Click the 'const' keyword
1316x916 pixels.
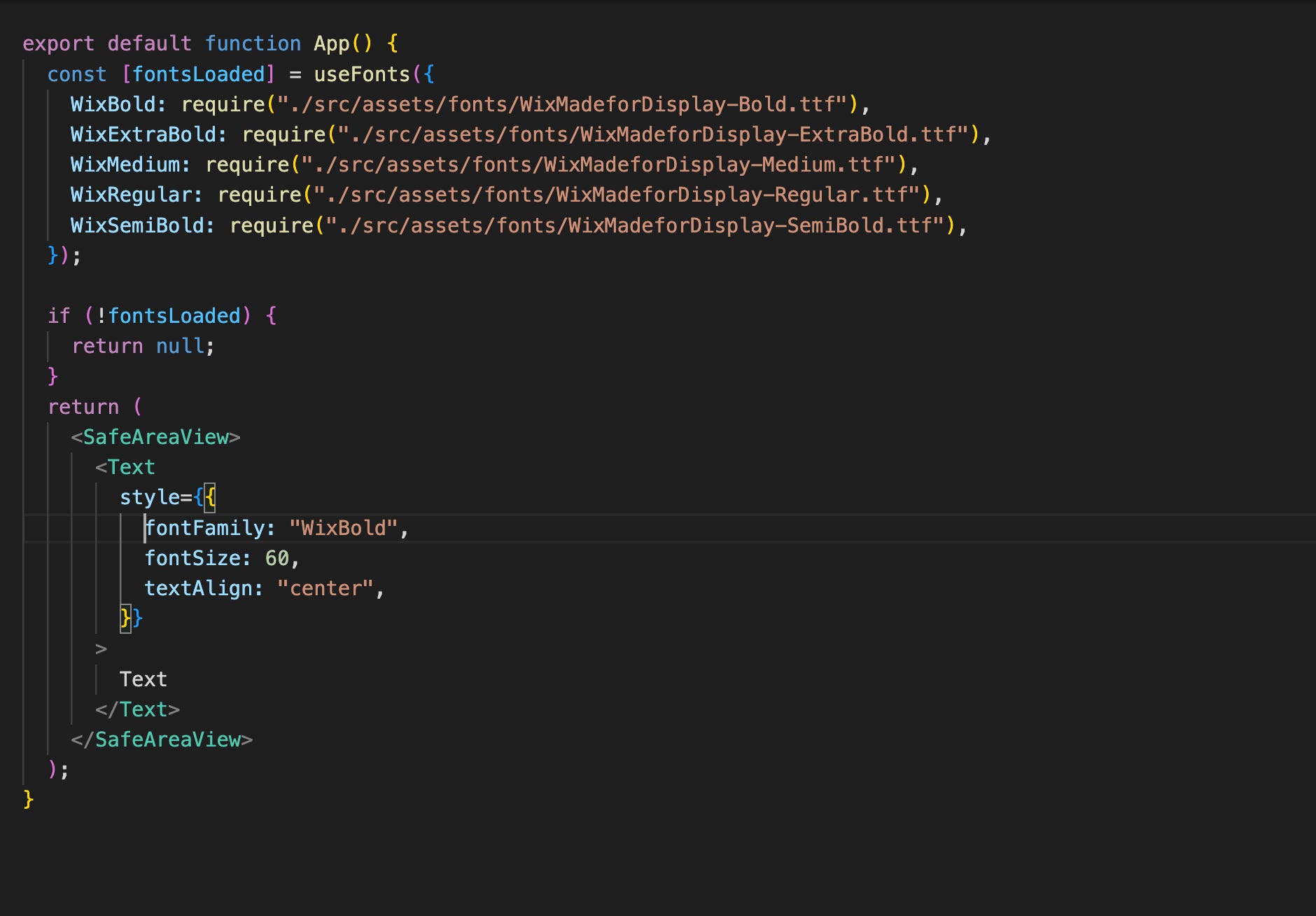pyautogui.click(x=77, y=74)
